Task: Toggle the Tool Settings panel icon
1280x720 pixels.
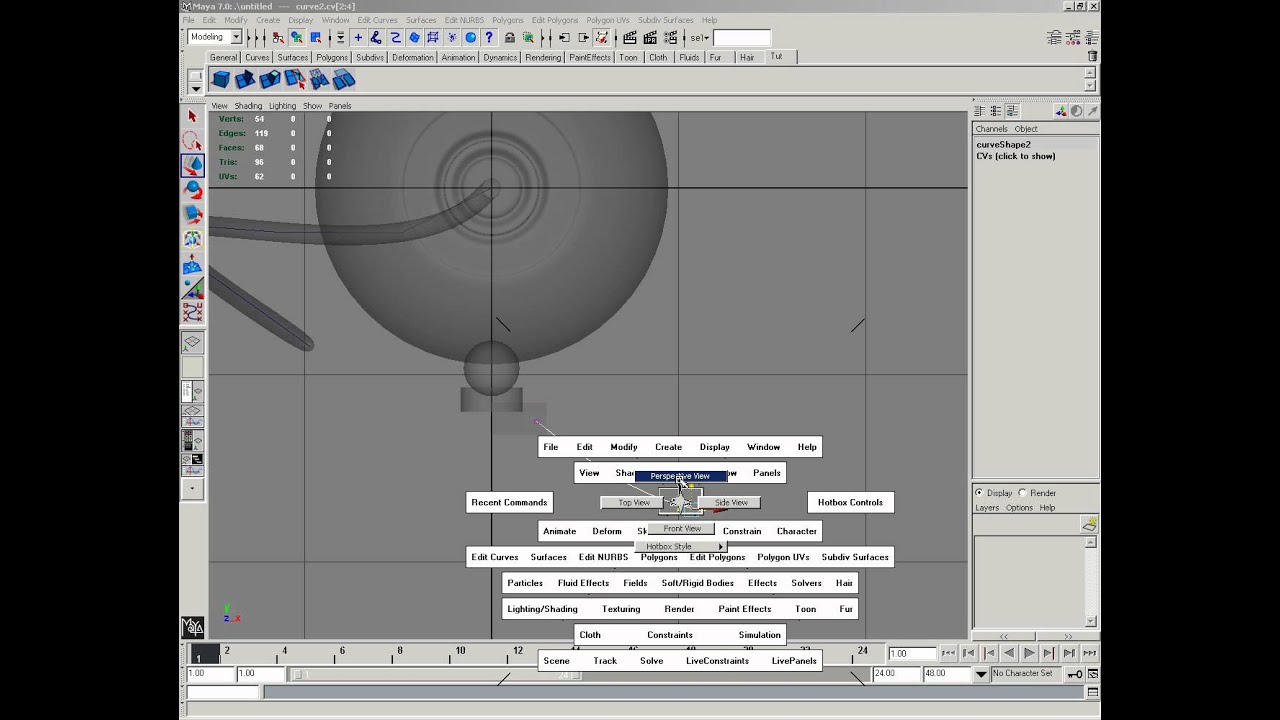Action: (x=1073, y=38)
